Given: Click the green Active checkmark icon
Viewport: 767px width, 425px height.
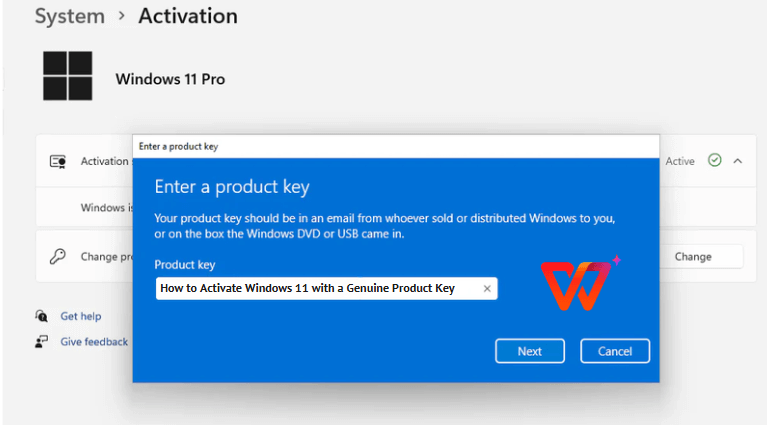Looking at the screenshot, I should tap(714, 160).
